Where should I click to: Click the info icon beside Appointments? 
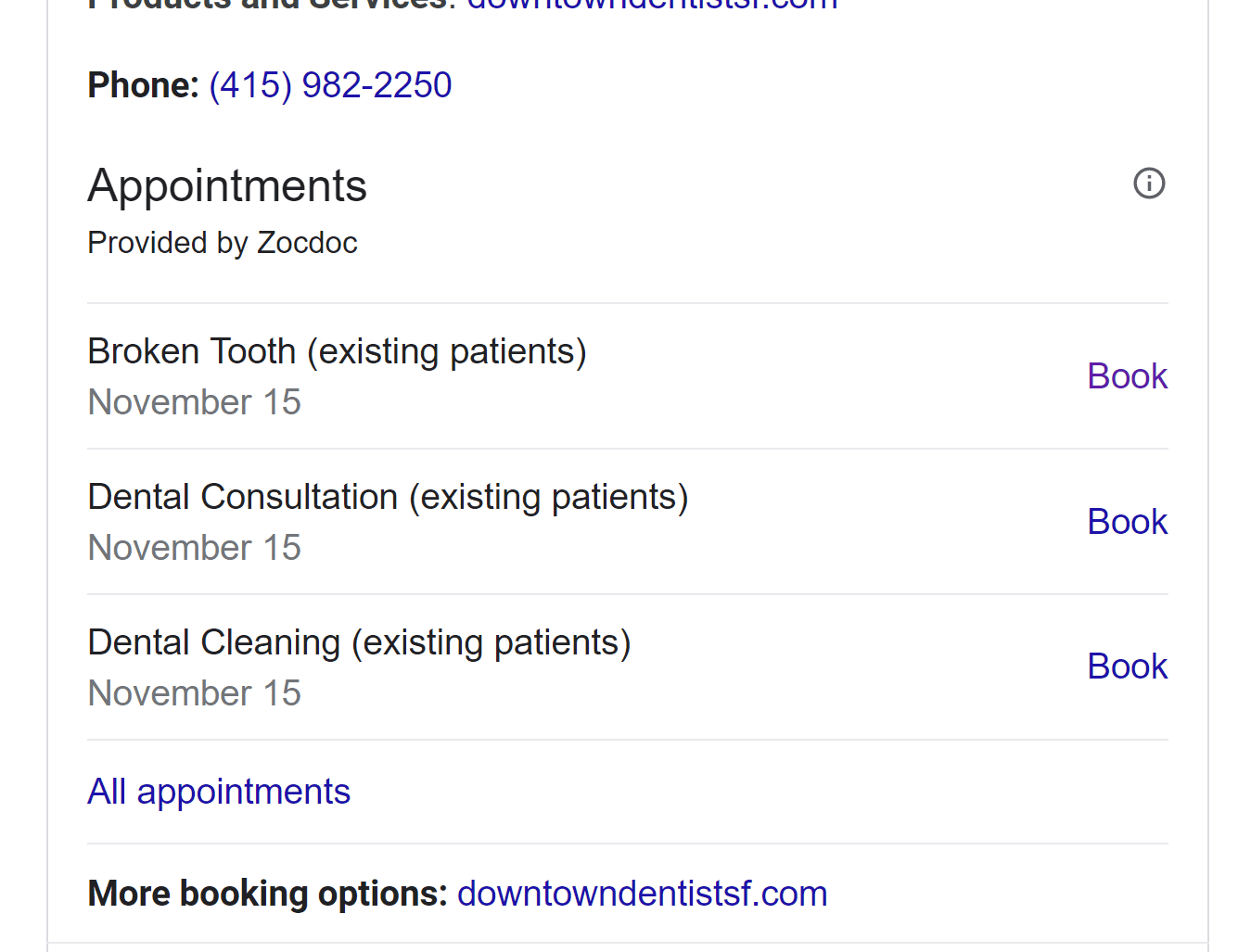1149,184
